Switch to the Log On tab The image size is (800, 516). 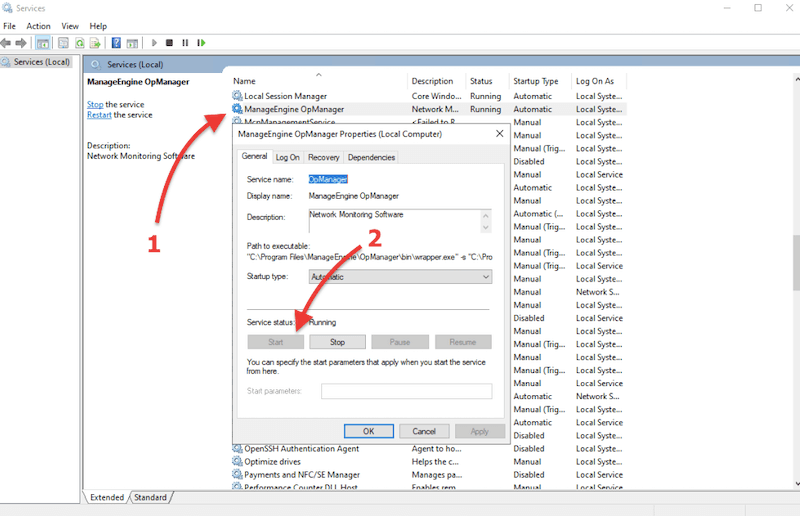click(287, 157)
